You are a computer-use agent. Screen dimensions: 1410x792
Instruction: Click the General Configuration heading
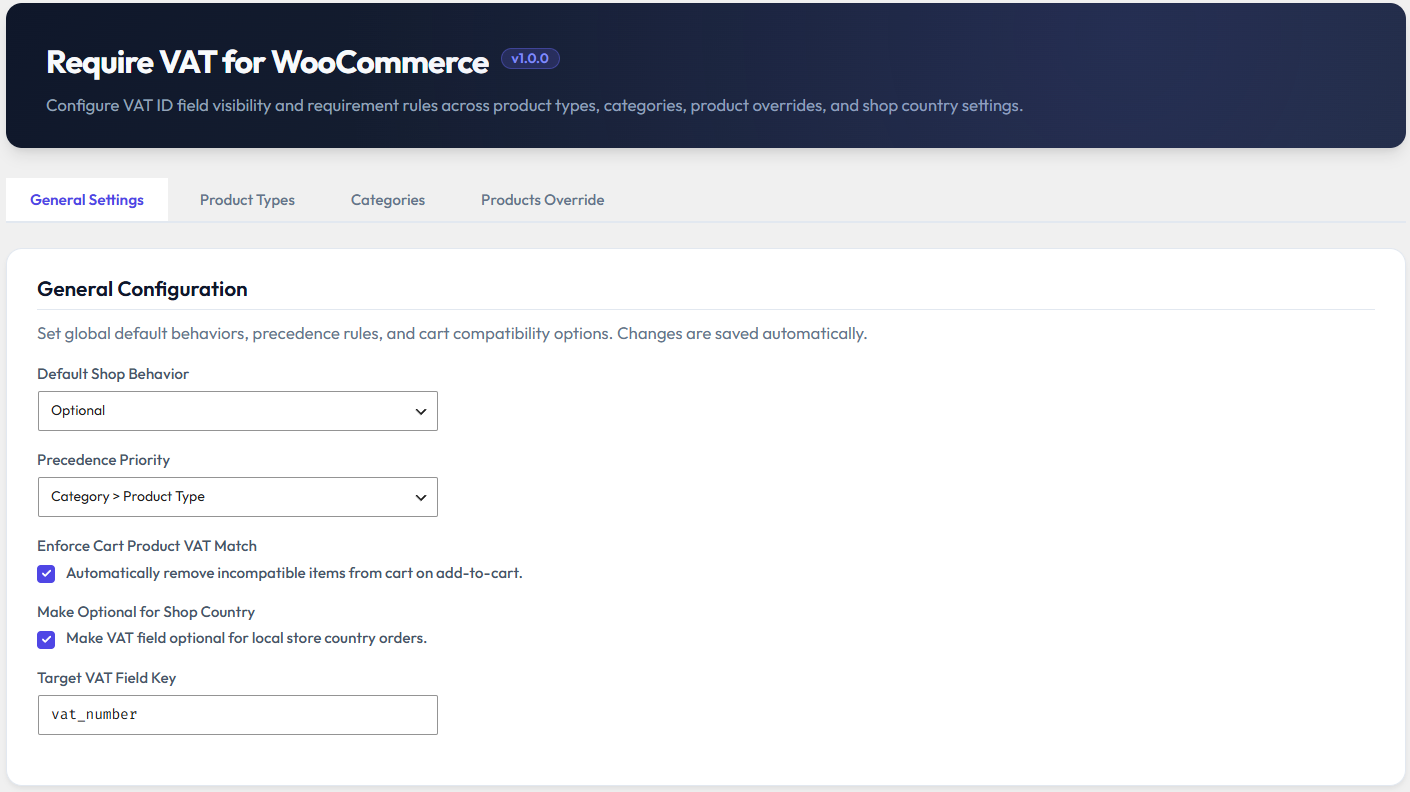[142, 289]
